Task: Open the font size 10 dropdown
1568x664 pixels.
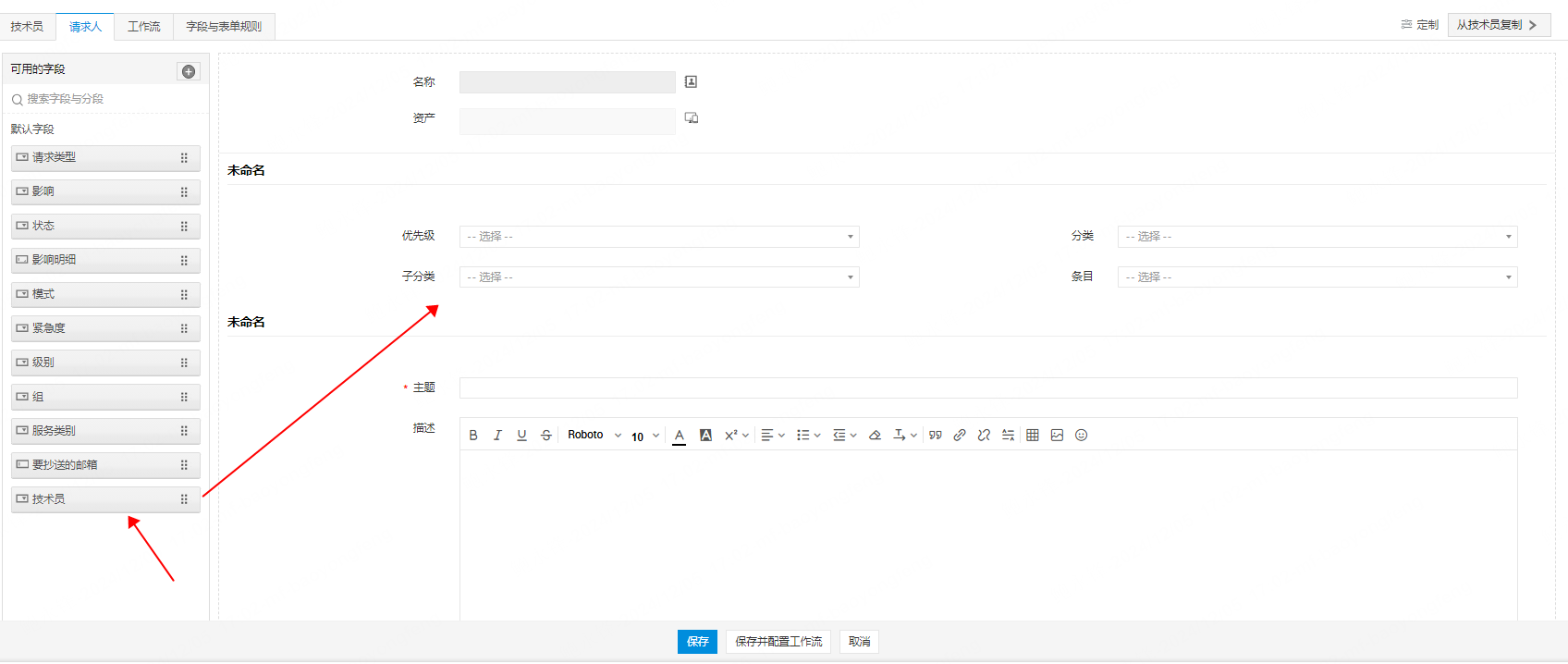Action: (x=645, y=437)
